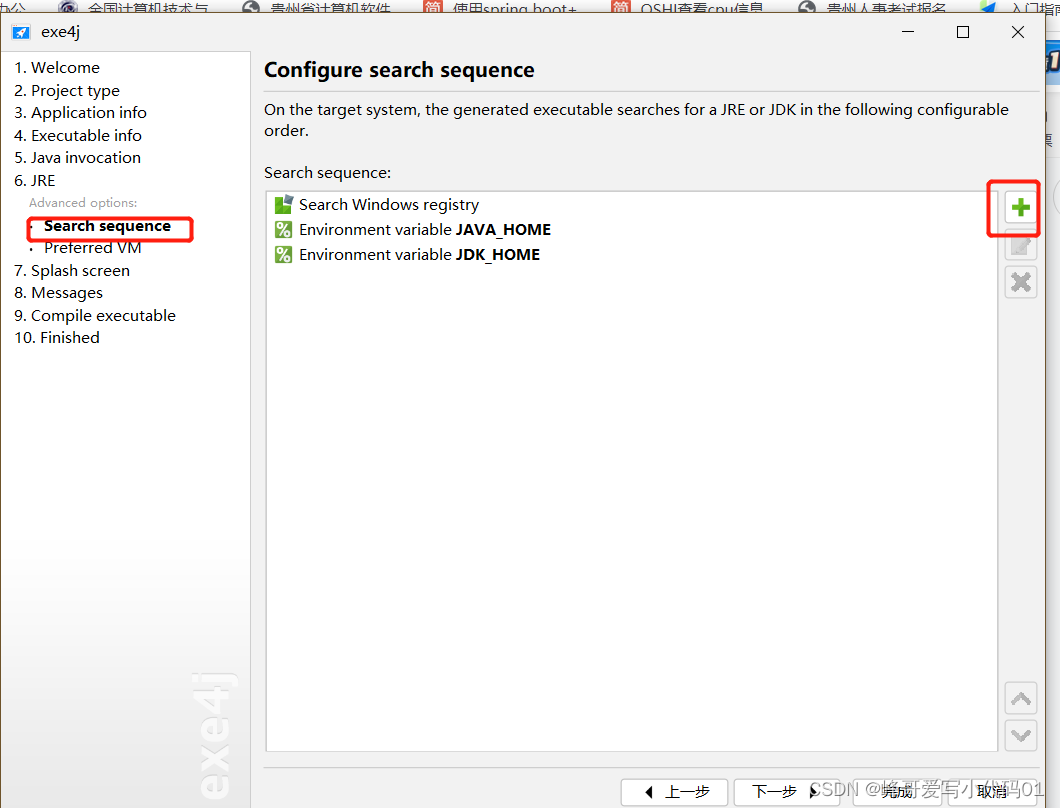This screenshot has height=808, width=1060.
Task: Go to step 2. Project type
Action: coord(67,91)
